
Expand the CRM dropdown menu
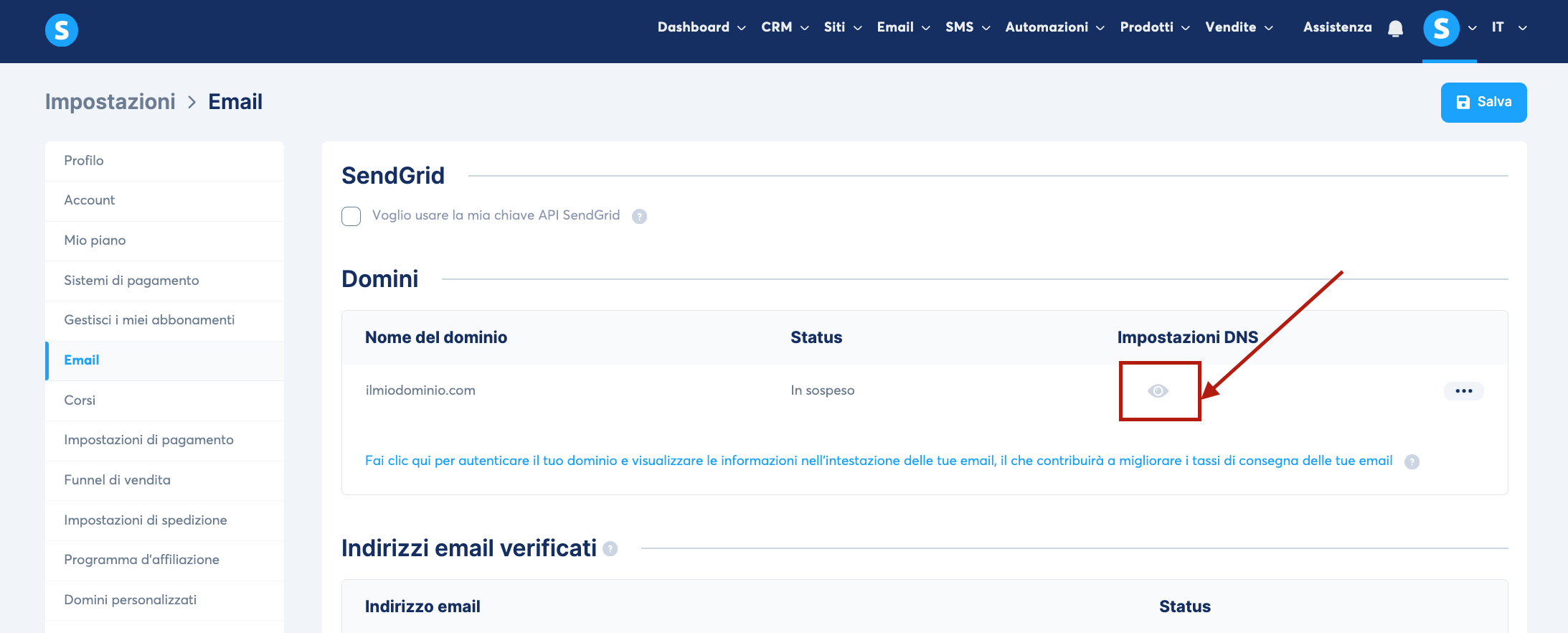[x=785, y=27]
